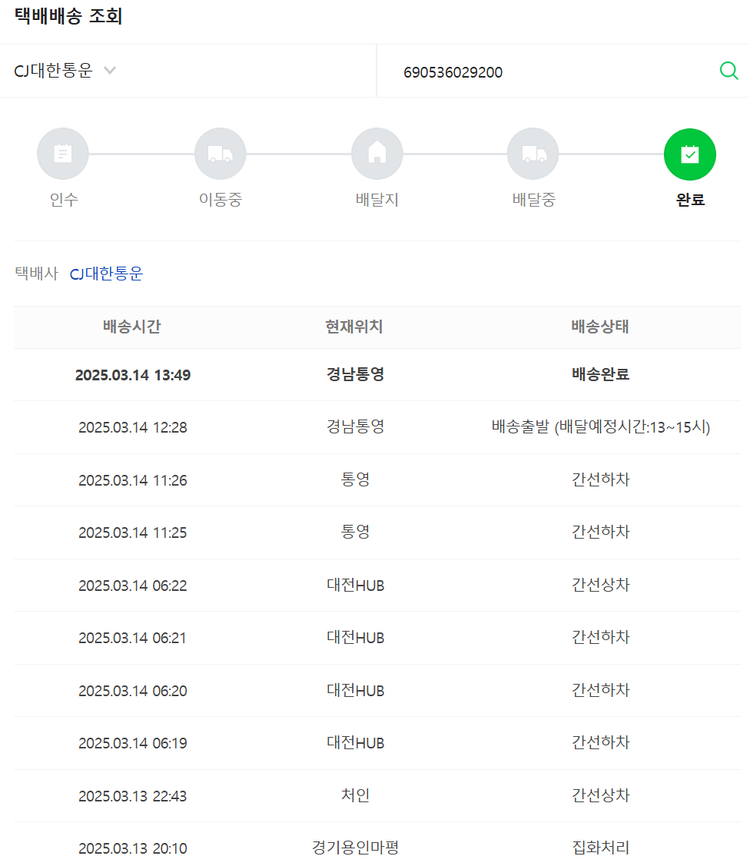The image size is (750, 866).
Task: Click the green search magnifier icon
Action: pos(729,70)
